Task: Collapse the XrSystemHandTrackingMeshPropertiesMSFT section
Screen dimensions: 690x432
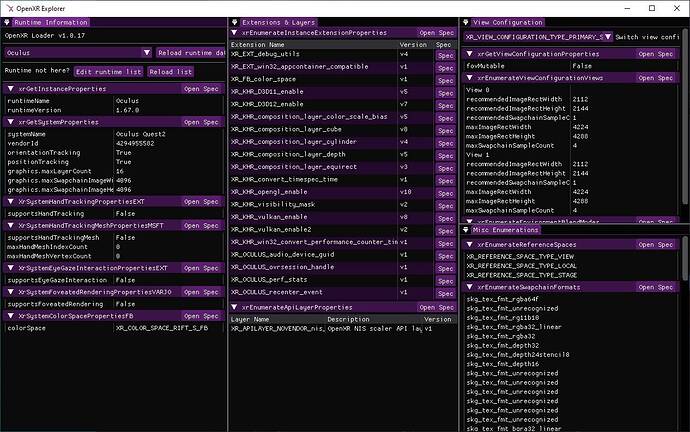Action: click(x=11, y=226)
